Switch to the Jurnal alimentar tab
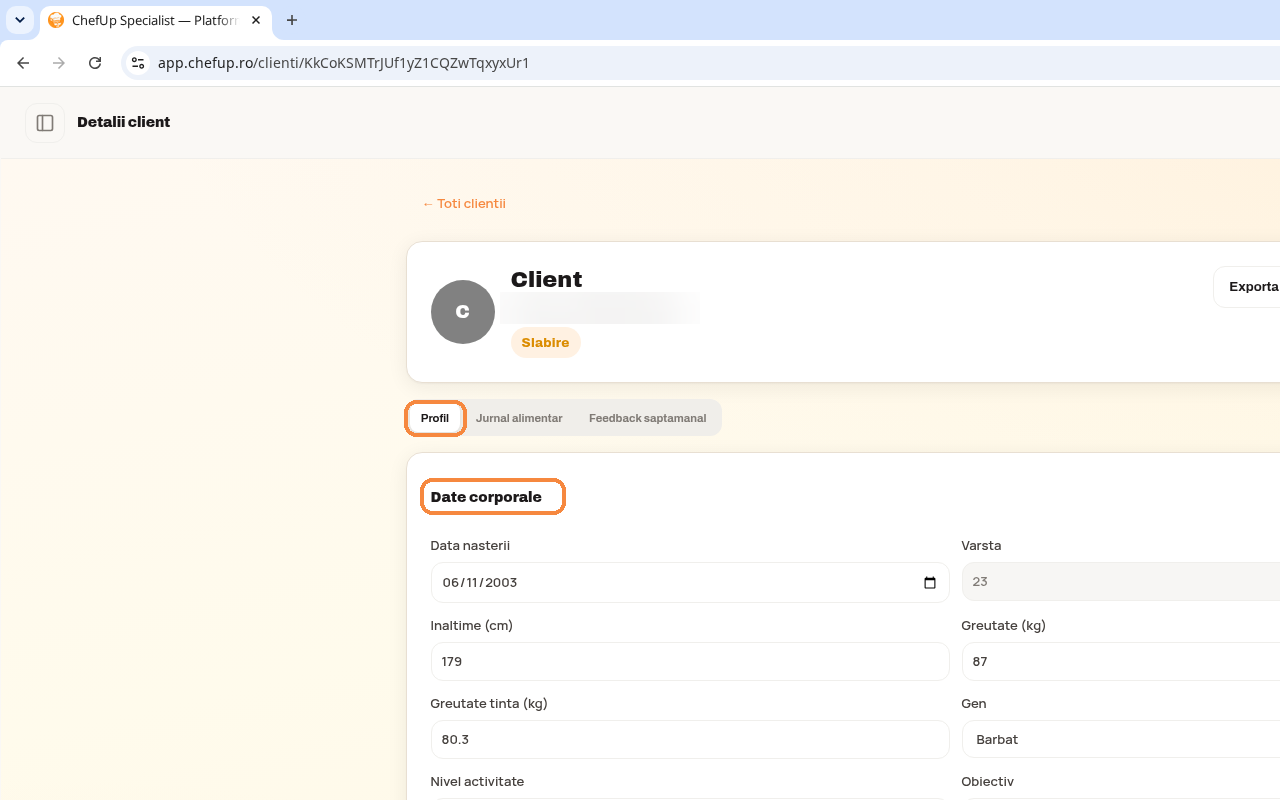1280x800 pixels. click(519, 418)
